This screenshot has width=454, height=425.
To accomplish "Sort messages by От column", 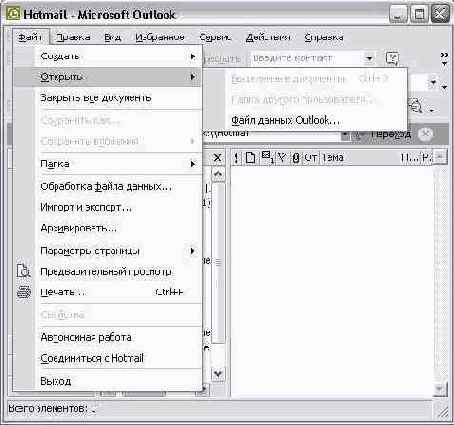I will pos(311,157).
